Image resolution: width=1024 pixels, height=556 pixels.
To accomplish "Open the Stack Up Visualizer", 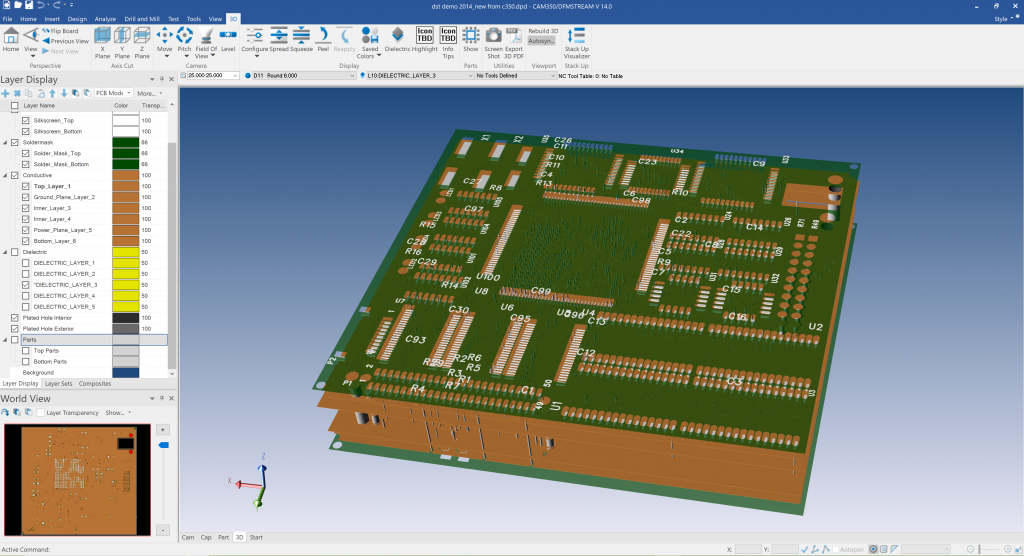I will tap(577, 42).
